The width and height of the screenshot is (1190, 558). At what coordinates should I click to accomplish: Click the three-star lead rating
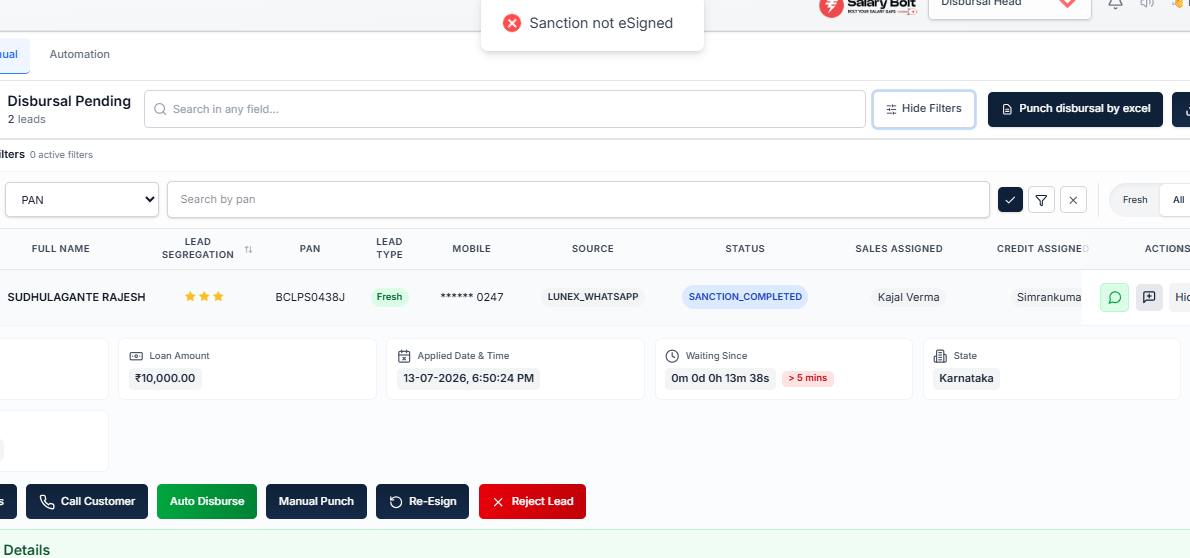204,297
